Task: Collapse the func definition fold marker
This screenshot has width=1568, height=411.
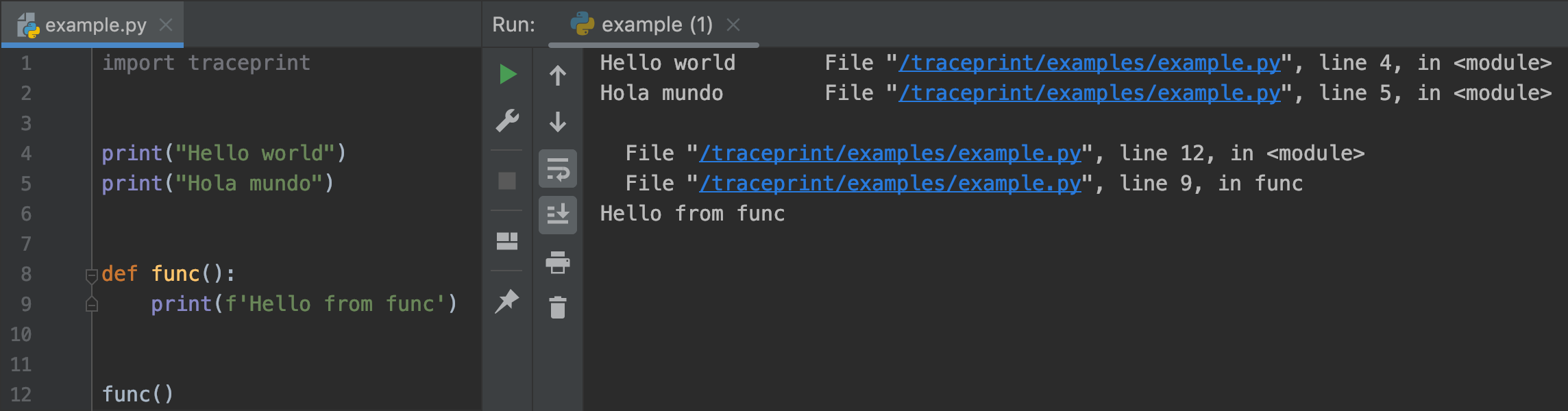Action: click(92, 275)
